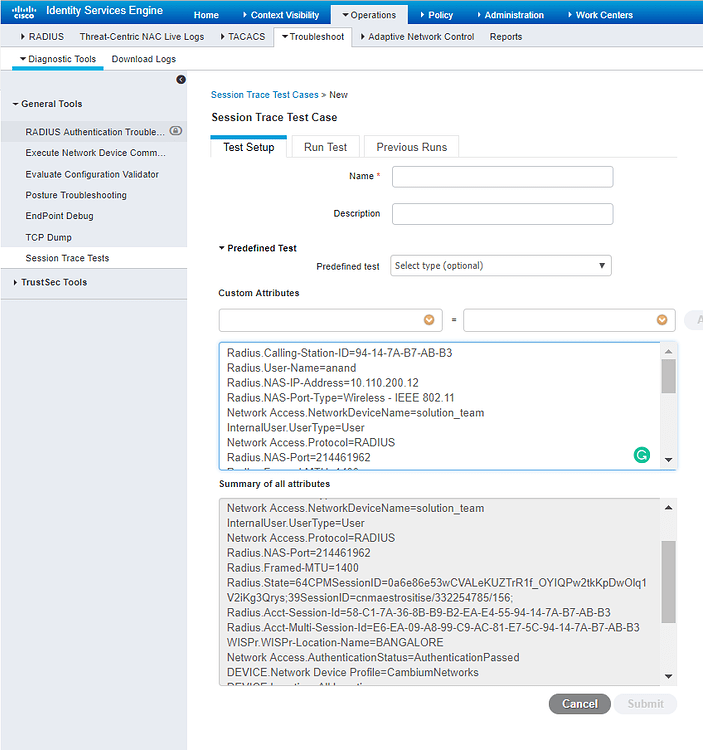The image size is (703, 750).
Task: Click scroll-up arrow of custom attributes box
Action: 668,352
